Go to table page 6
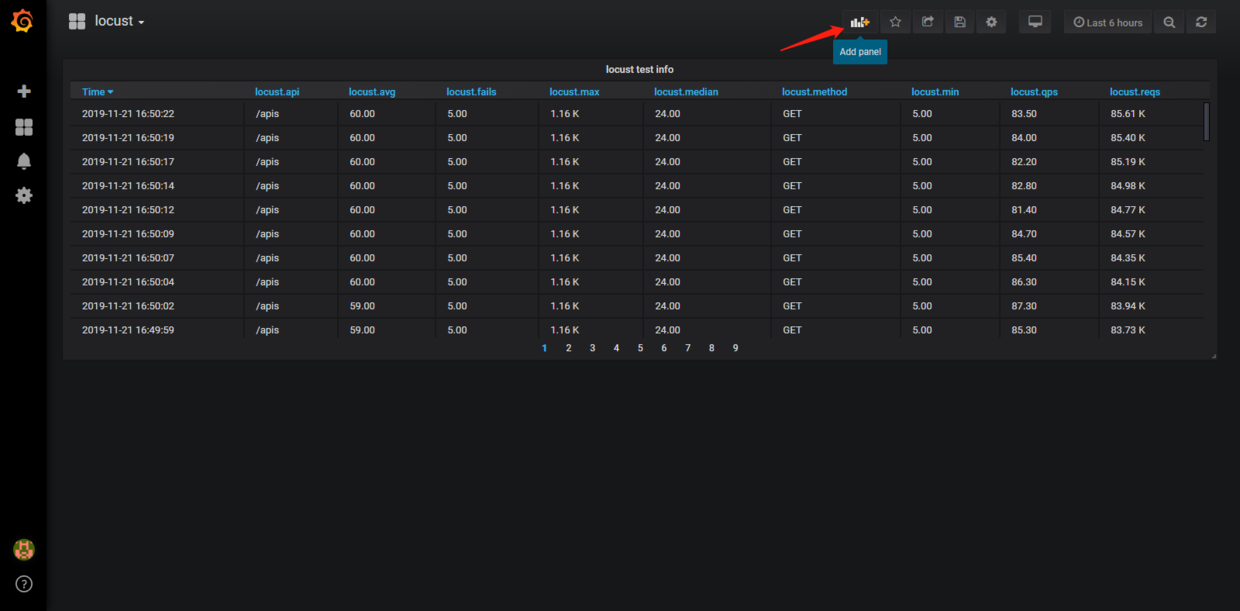Screen dimensions: 1240x611 (664, 348)
